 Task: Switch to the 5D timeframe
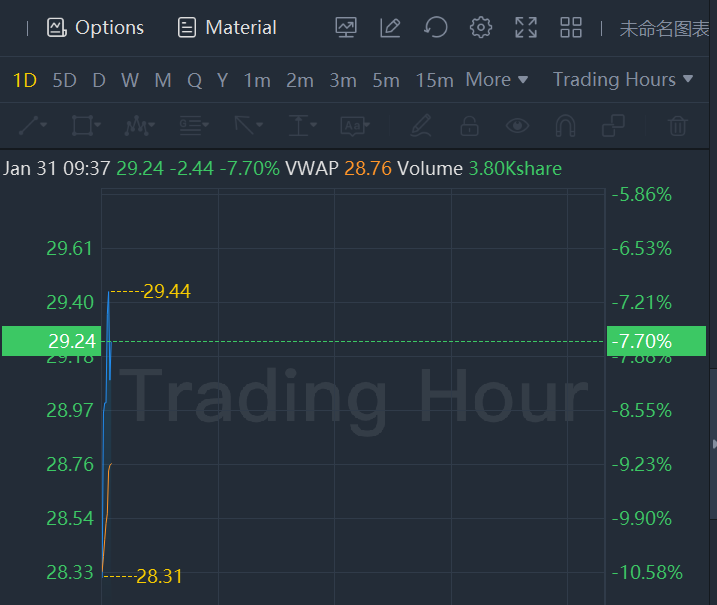tap(64, 80)
